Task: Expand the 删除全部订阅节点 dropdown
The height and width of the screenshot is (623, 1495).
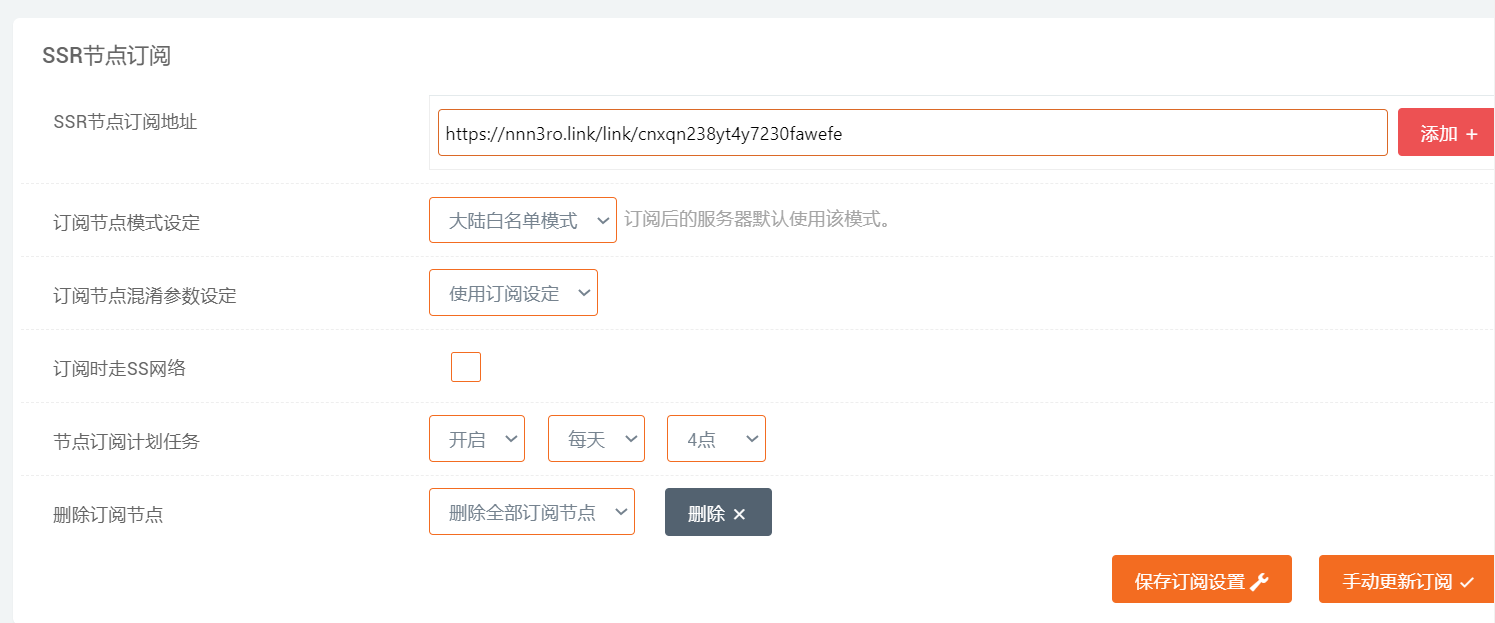Action: (x=531, y=512)
